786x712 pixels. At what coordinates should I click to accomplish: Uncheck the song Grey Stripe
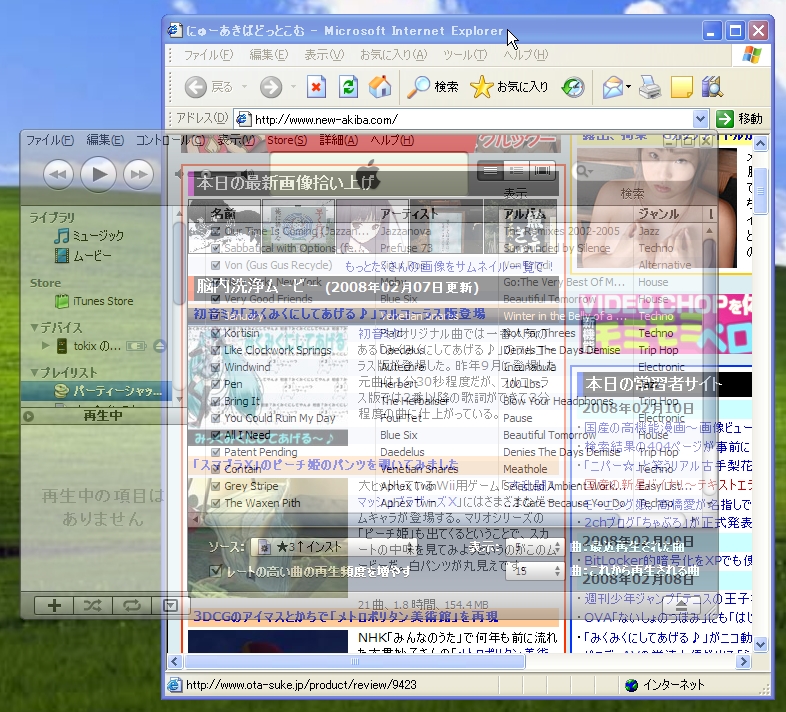216,486
